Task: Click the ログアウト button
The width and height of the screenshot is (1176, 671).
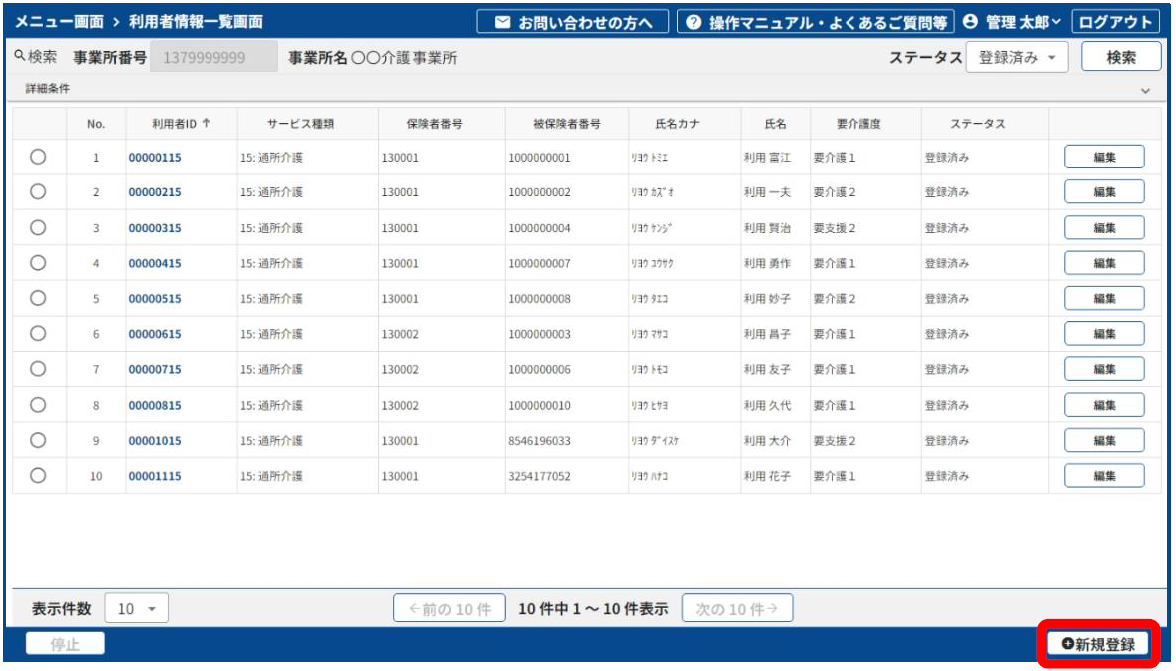Action: (1115, 22)
